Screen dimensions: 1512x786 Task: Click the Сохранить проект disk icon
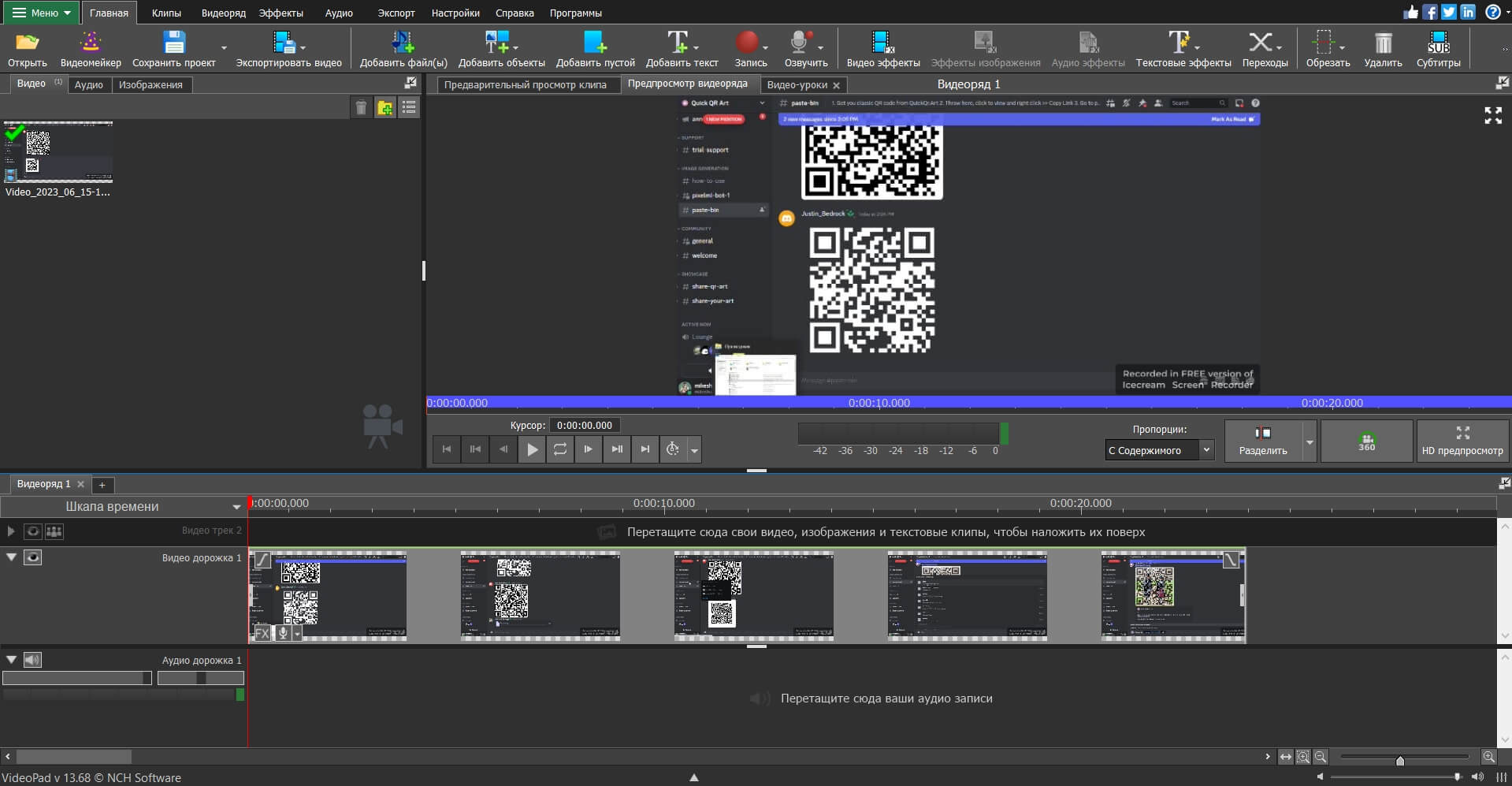pos(173,42)
